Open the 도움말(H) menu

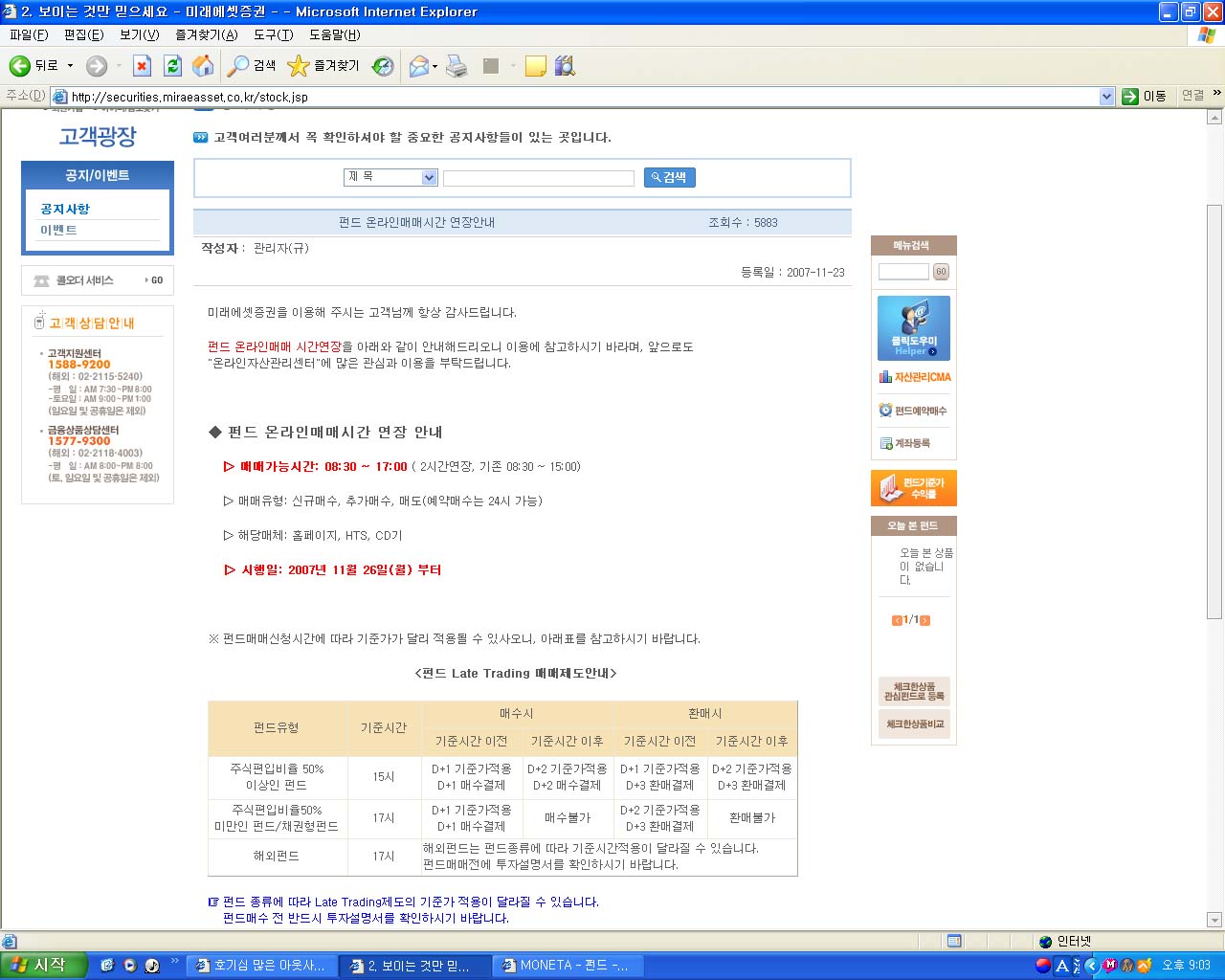coord(335,34)
